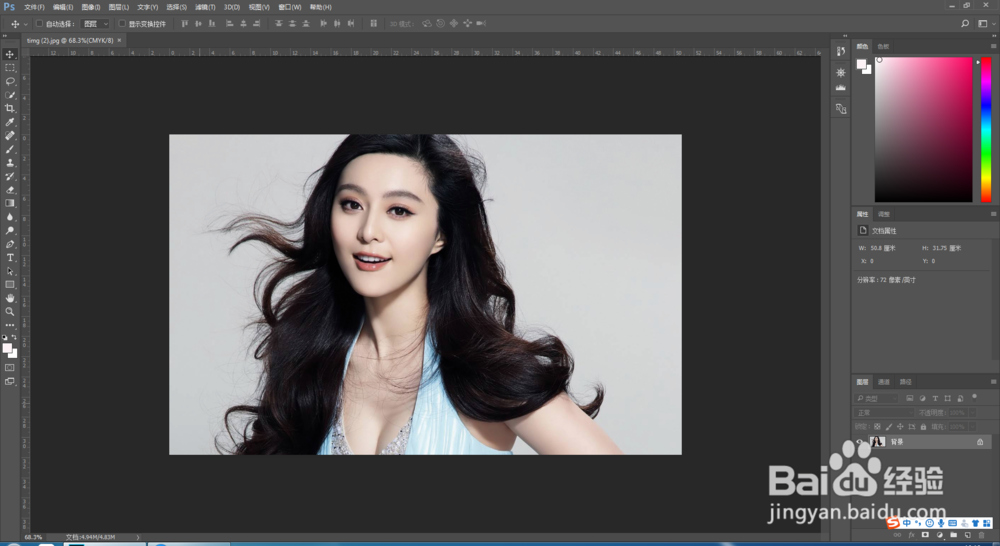This screenshot has width=1000, height=546.
Task: Open the Edit Toolbar three-dots button
Action: tap(10, 325)
